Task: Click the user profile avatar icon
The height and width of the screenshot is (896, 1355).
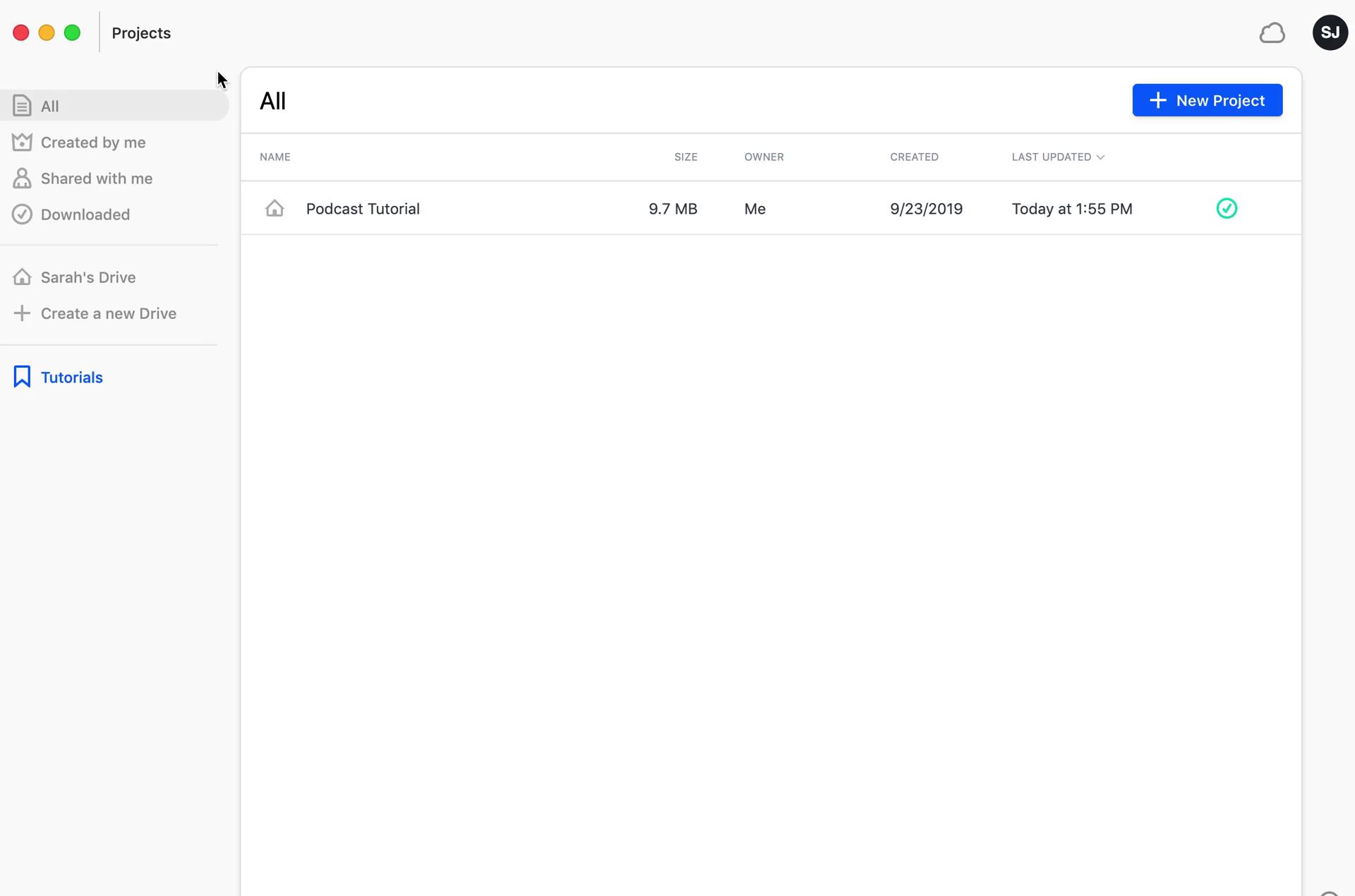Action: pyautogui.click(x=1328, y=32)
